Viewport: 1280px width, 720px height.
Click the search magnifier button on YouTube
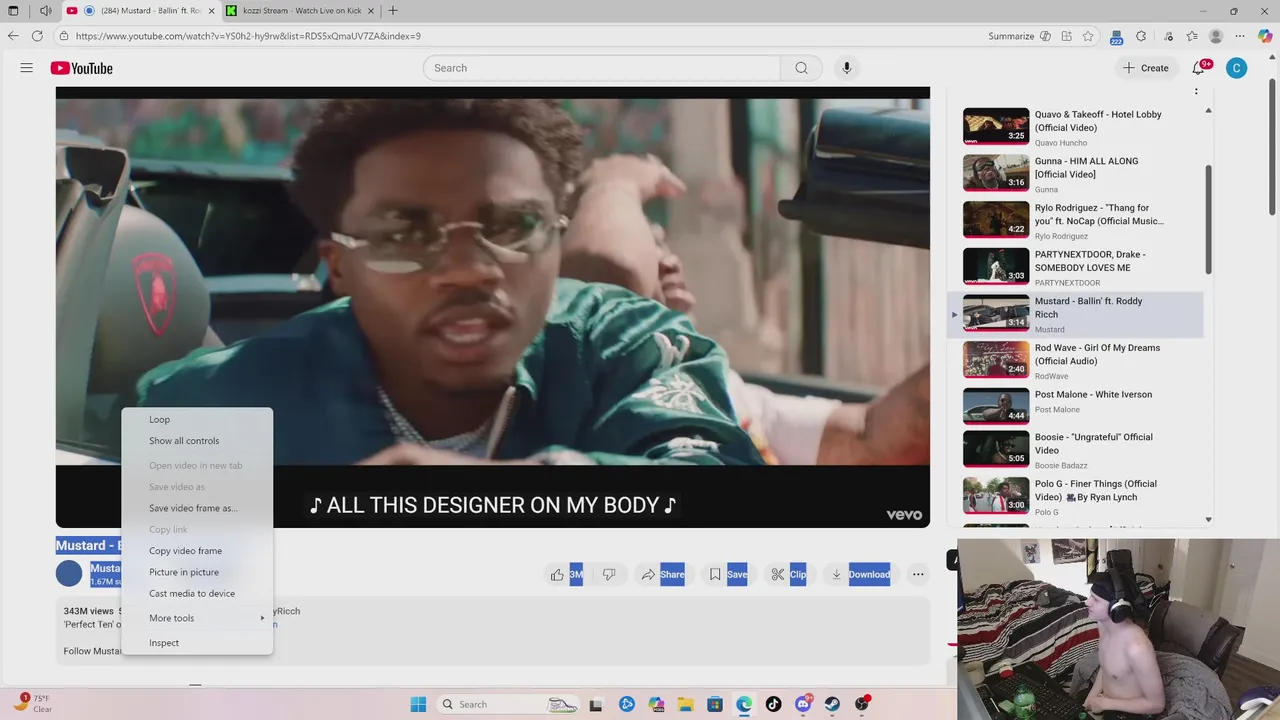(x=801, y=68)
